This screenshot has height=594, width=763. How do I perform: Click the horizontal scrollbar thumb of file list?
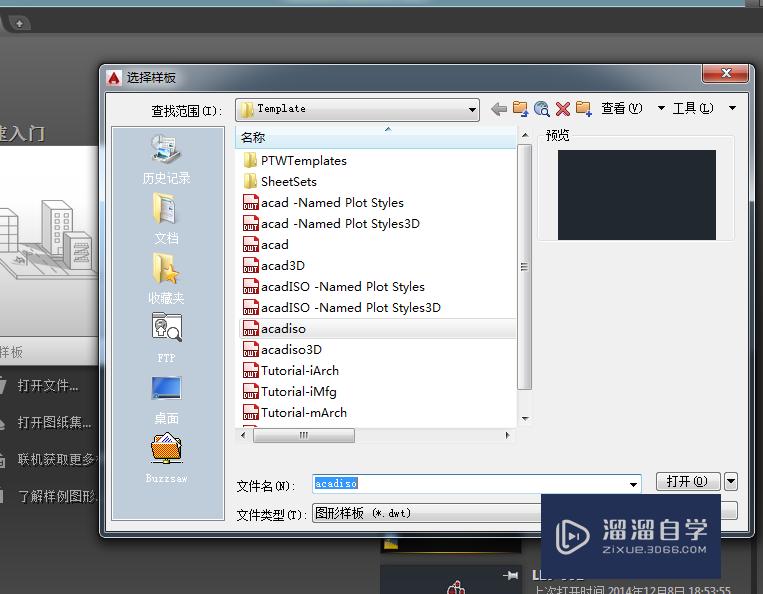(x=304, y=435)
